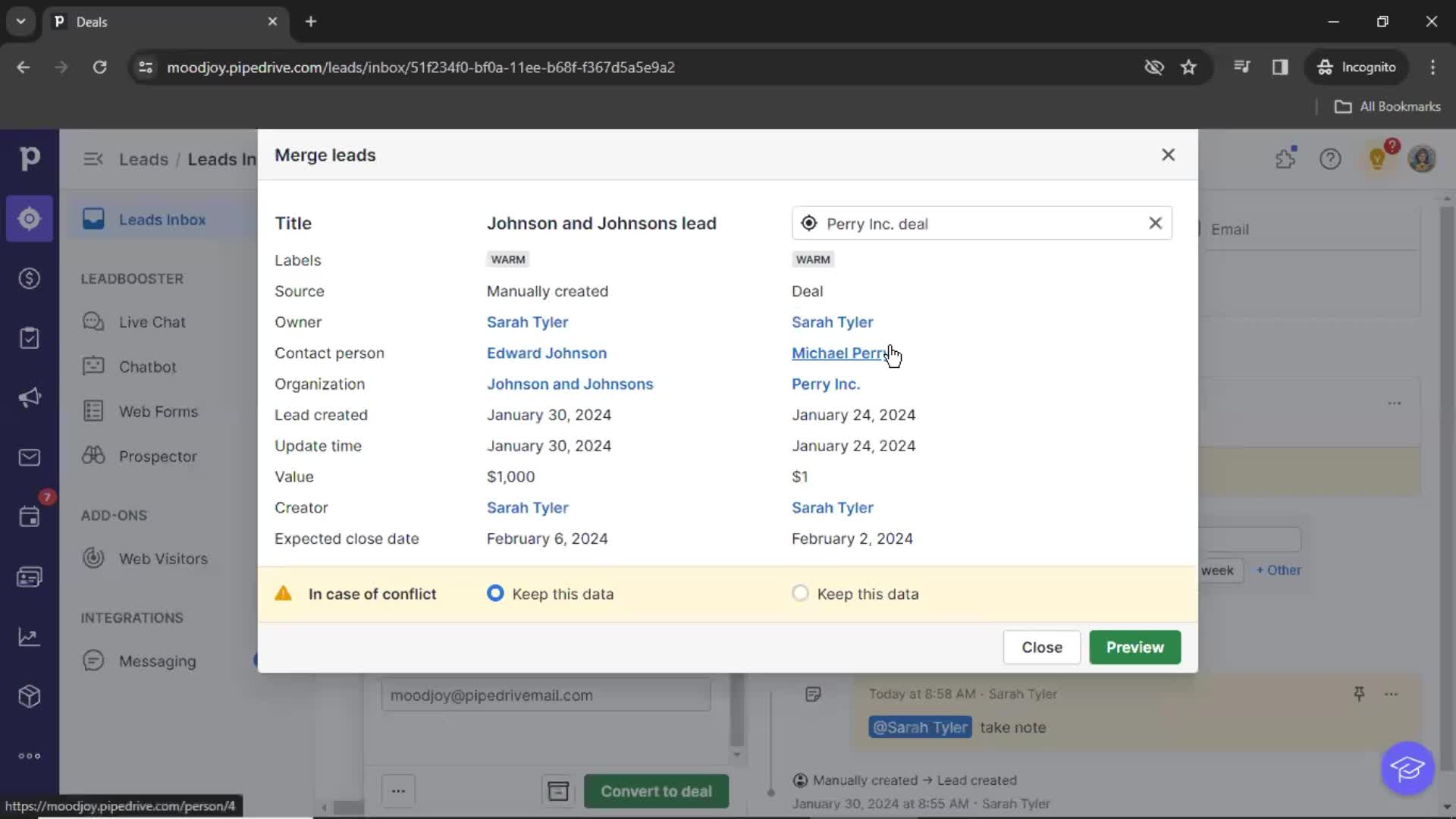Open the Deals dollar icon in sidebar
This screenshot has width=1456, height=819.
point(29,278)
